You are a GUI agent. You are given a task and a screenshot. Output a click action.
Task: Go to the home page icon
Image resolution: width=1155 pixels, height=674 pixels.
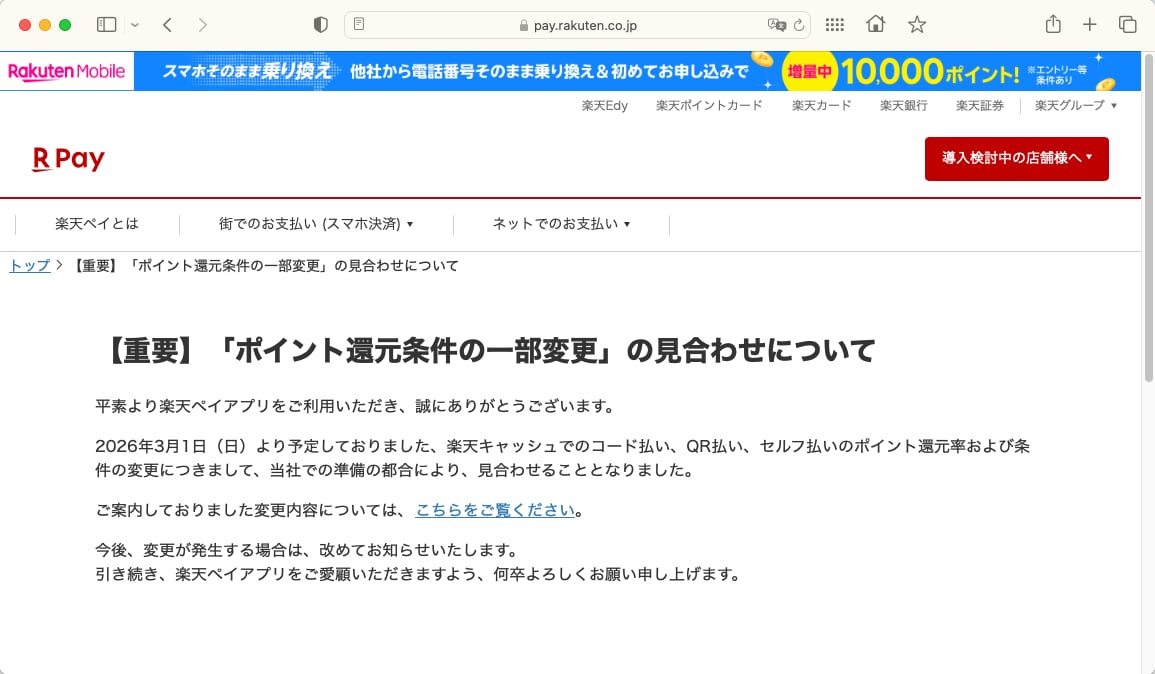[x=876, y=25]
